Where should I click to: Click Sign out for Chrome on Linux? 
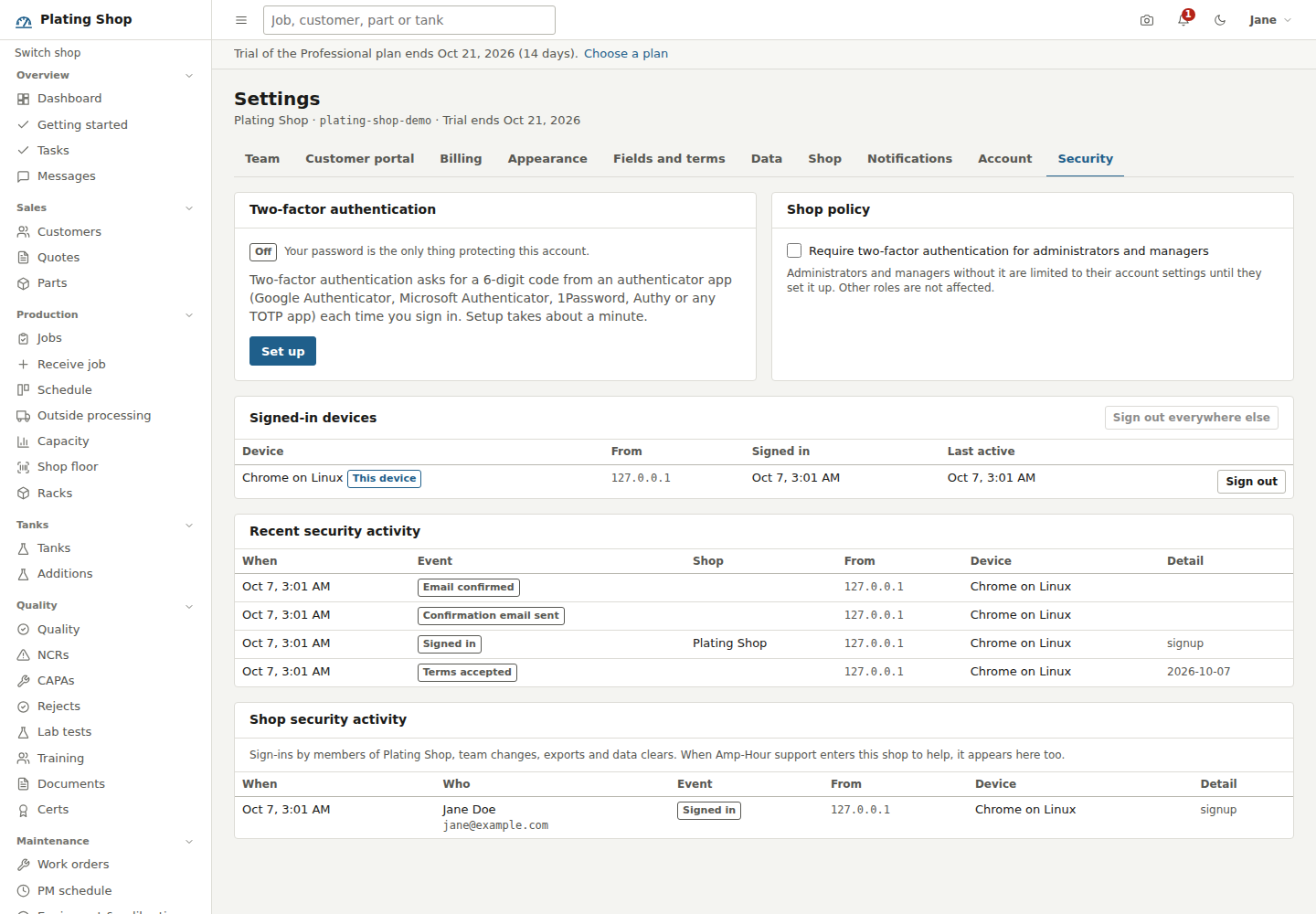click(x=1251, y=482)
